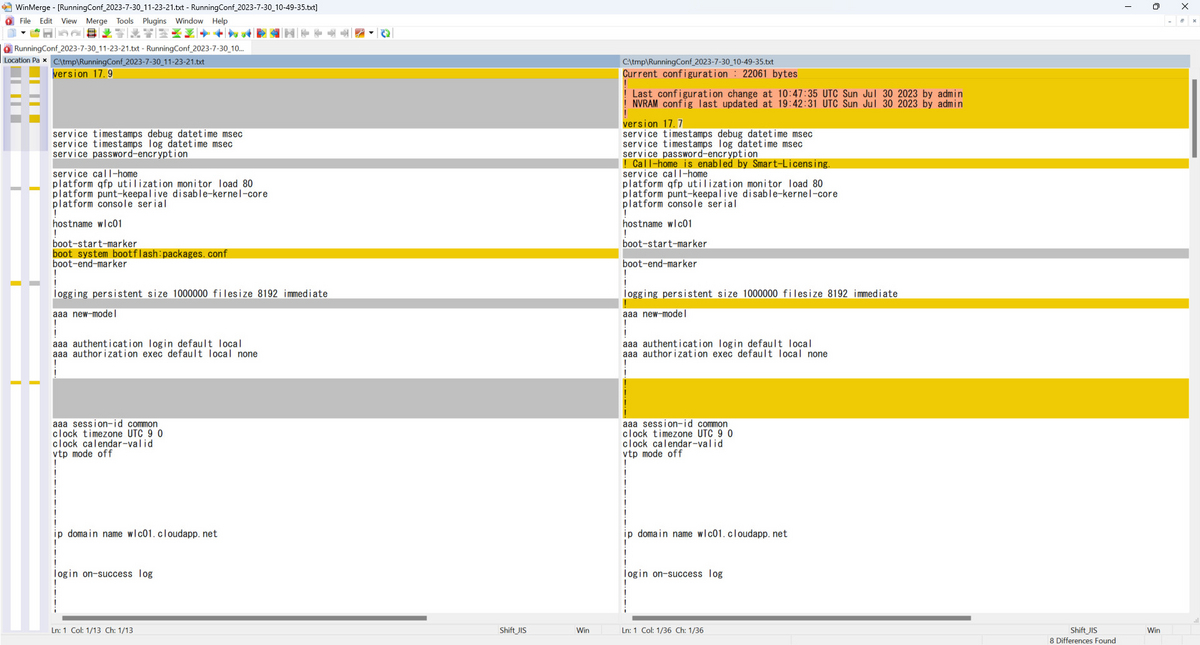Open a new comparison with the New icon
The image size is (1200, 645).
coord(10,33)
